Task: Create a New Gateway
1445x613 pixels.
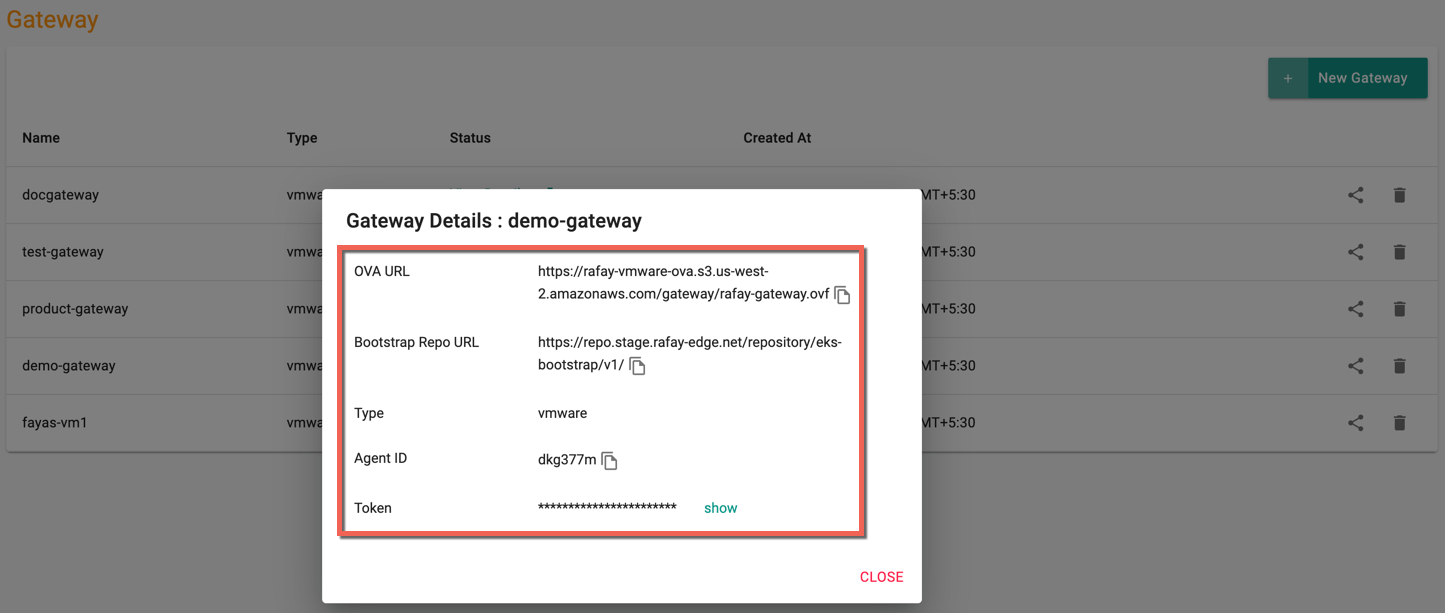Action: (x=1347, y=78)
